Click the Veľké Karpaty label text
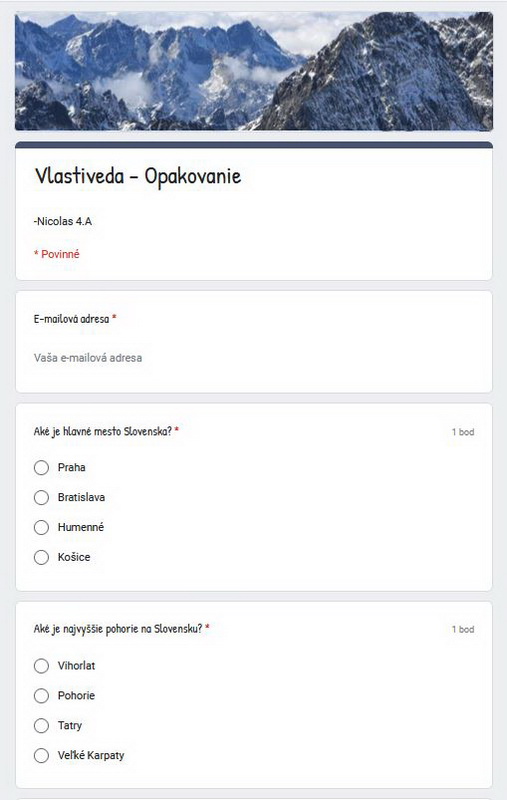 pos(91,756)
